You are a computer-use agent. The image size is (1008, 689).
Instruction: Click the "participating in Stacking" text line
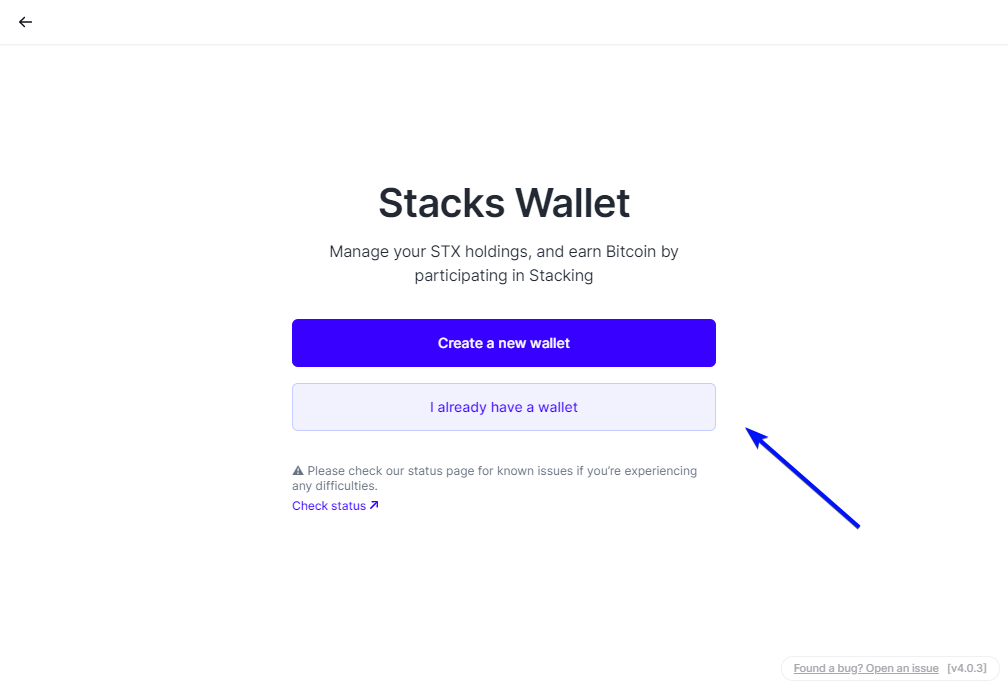click(x=504, y=276)
